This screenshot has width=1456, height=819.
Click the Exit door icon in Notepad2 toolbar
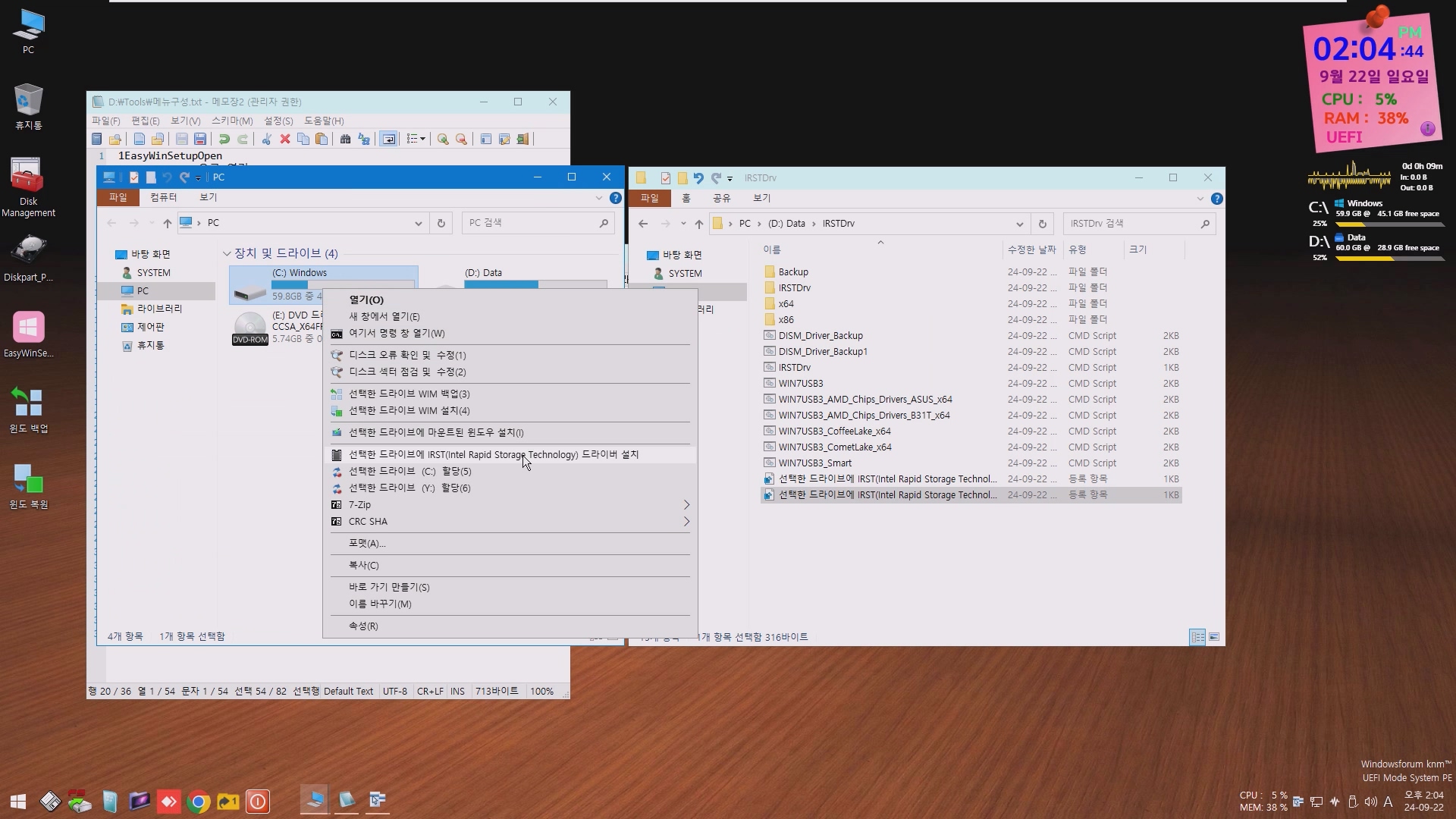click(x=522, y=139)
